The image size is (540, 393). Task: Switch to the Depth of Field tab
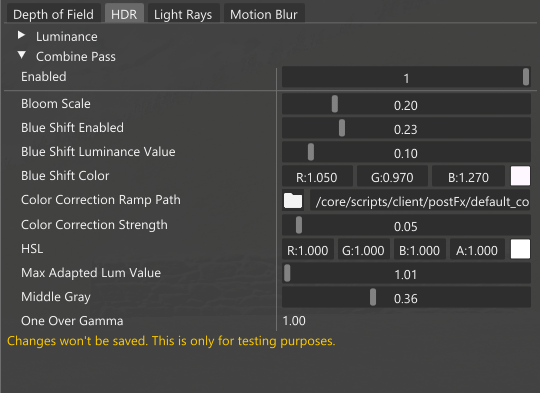tap(53, 14)
